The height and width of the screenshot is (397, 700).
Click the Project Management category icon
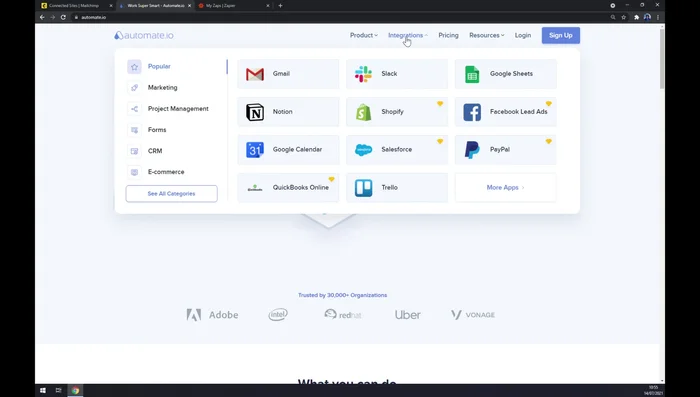coord(134,109)
